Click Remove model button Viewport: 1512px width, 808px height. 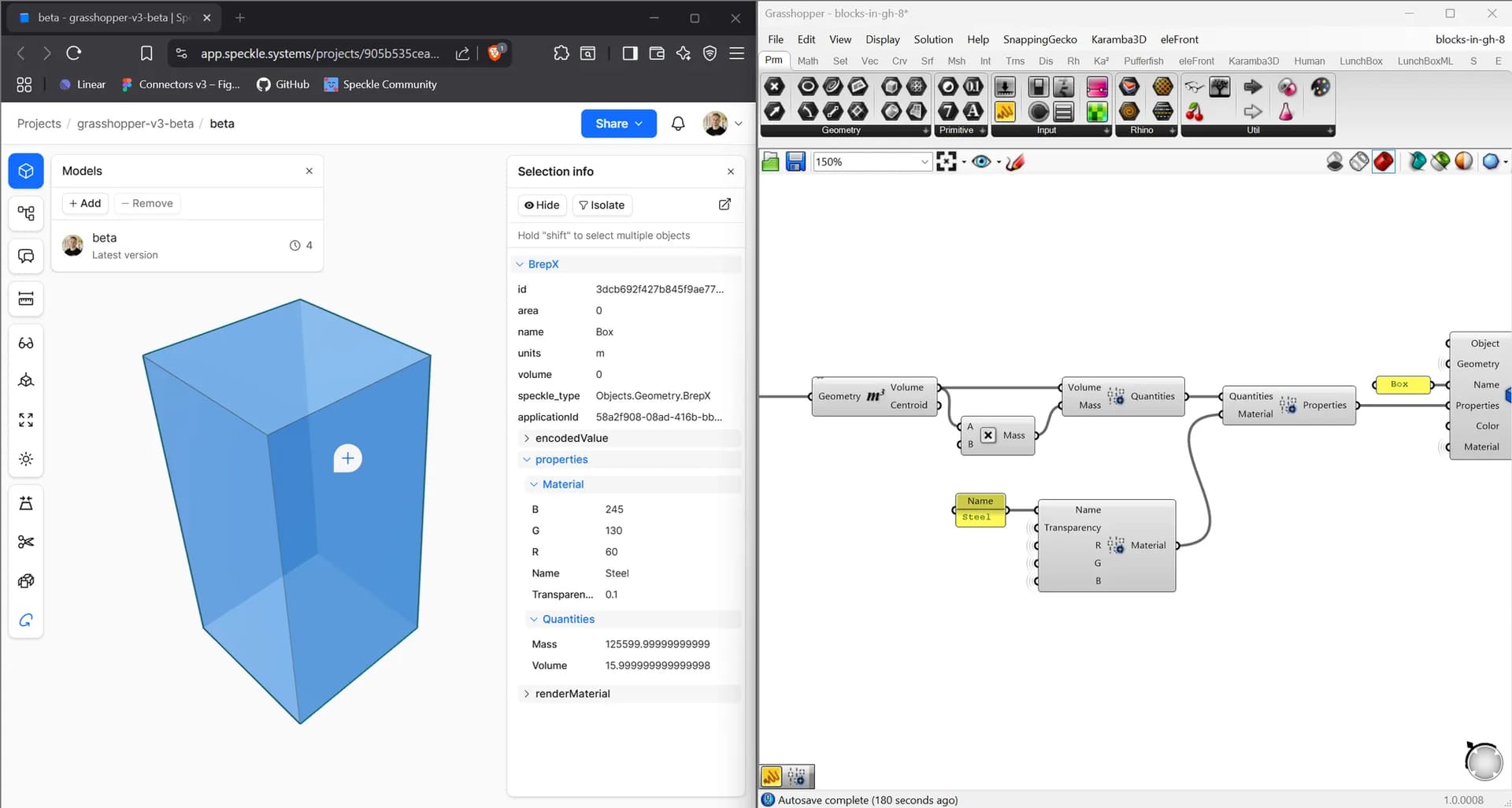pyautogui.click(x=147, y=203)
